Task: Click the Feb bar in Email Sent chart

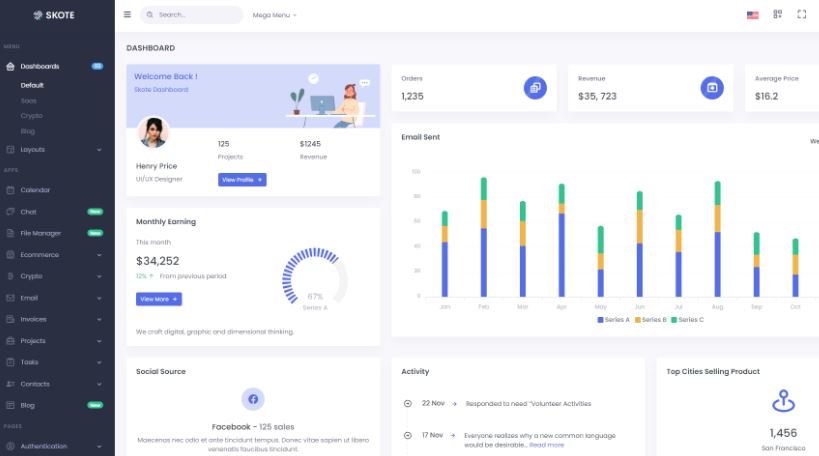Action: [484, 237]
